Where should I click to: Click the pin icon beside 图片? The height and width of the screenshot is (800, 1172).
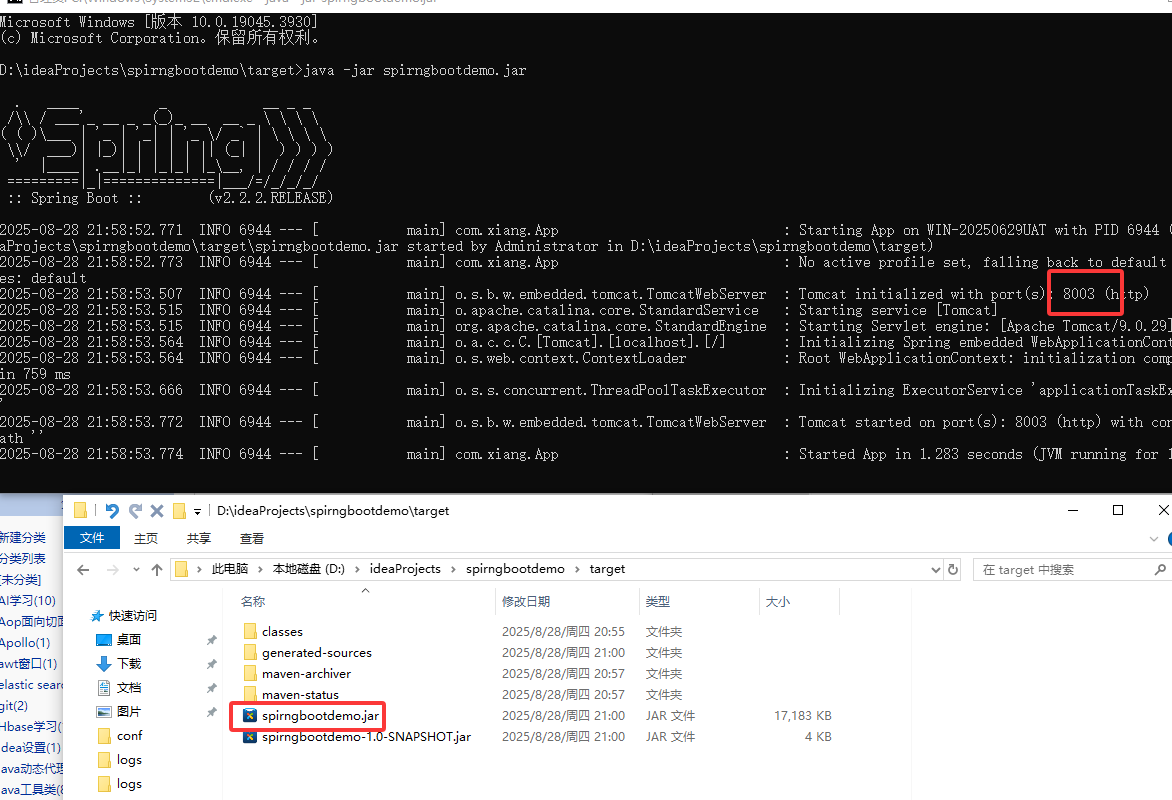click(x=212, y=712)
